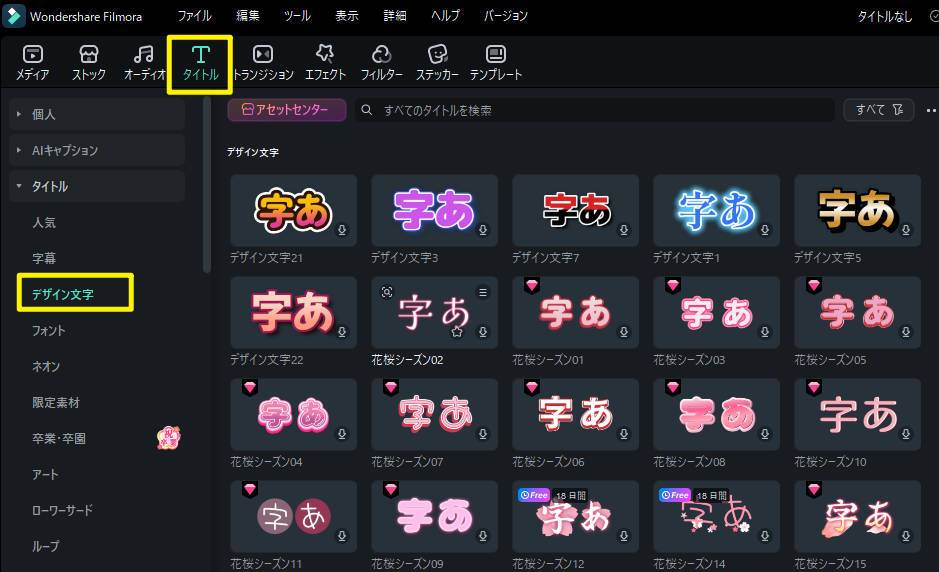Download デザイン文字7 via its download icon
This screenshot has height=572, width=939.
coord(624,230)
